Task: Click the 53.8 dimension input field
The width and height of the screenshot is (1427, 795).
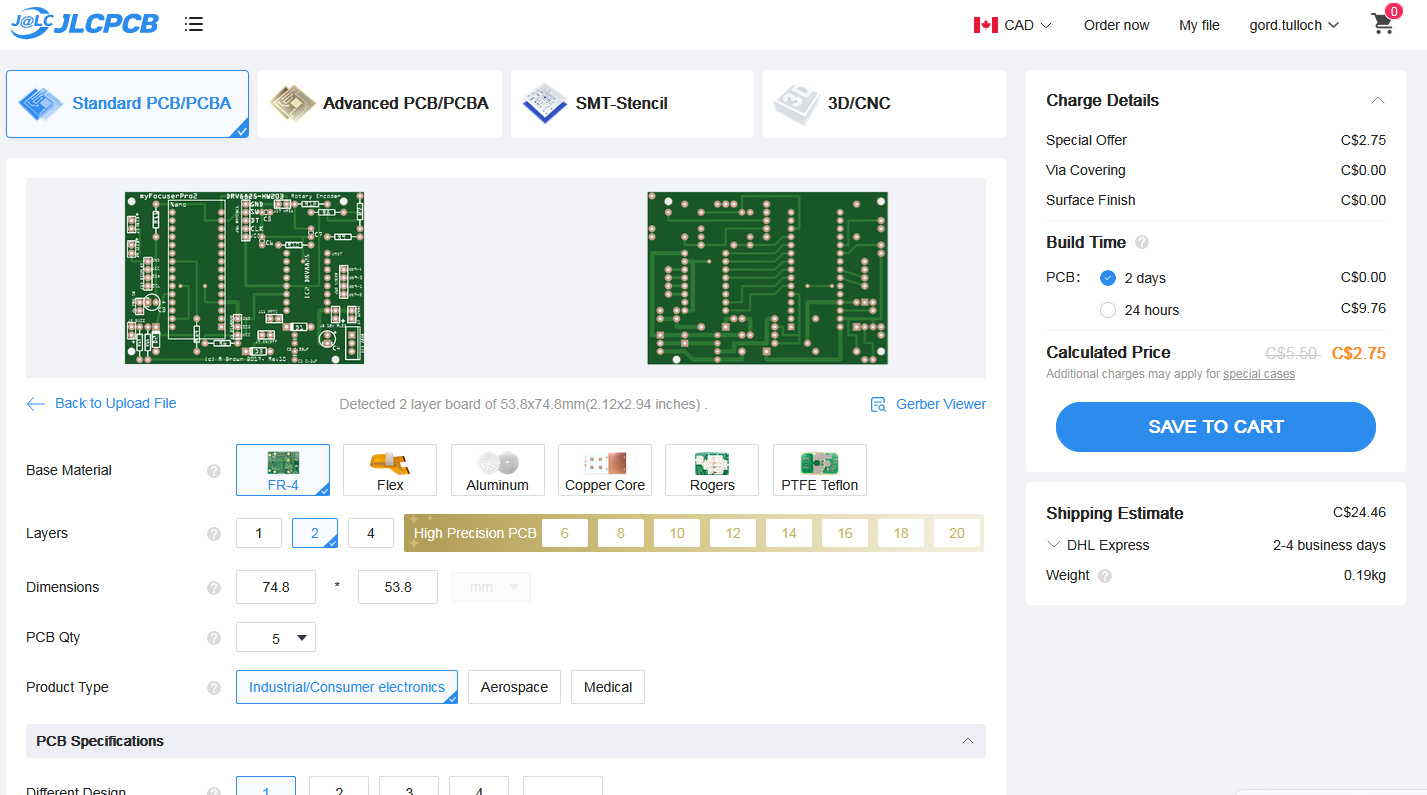Action: [x=398, y=587]
